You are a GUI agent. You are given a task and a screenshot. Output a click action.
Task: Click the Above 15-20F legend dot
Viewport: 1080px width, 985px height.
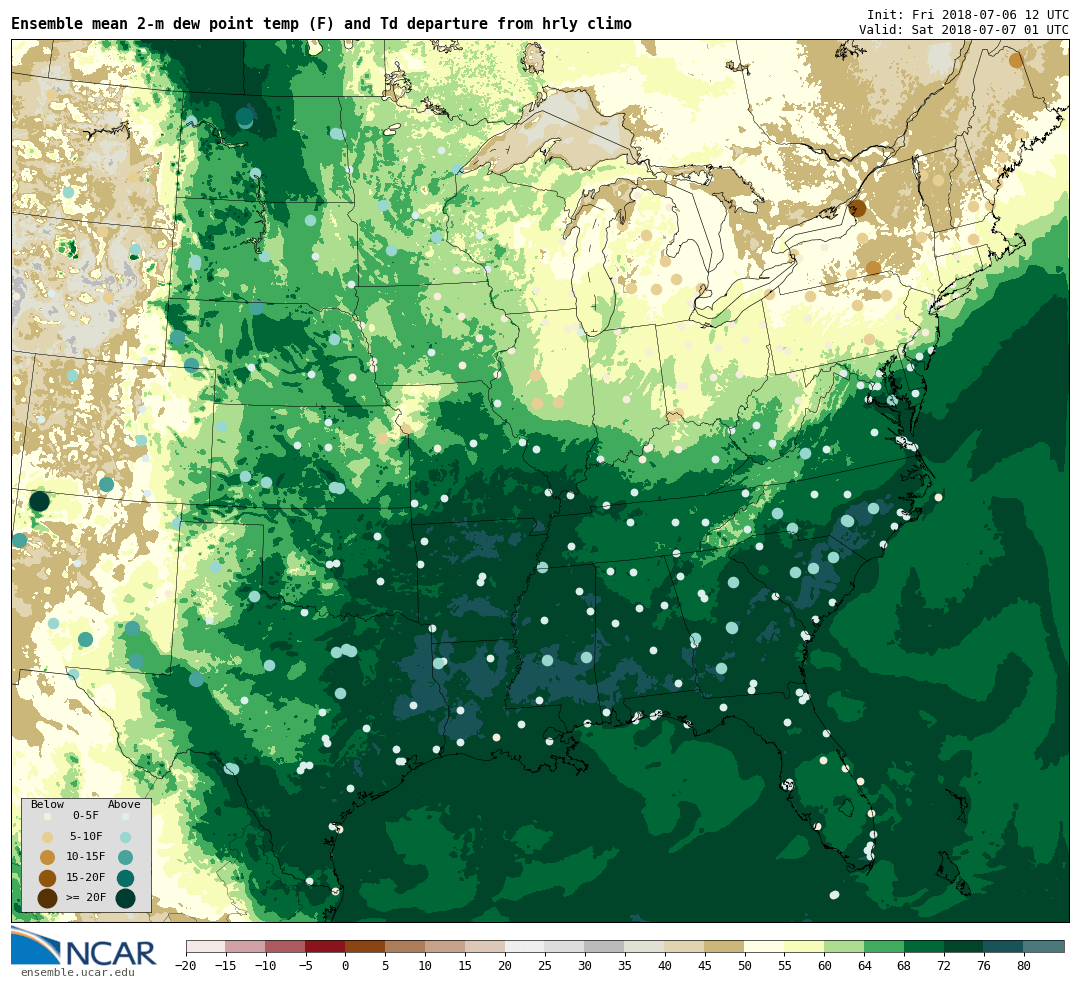tap(125, 878)
